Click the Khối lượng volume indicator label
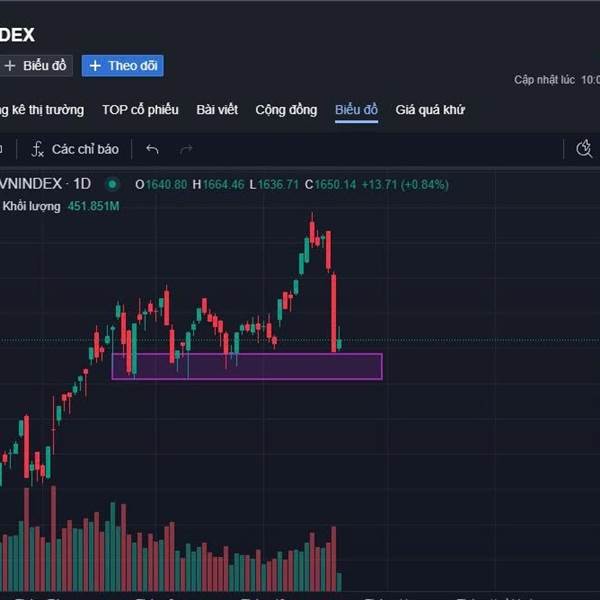The height and width of the screenshot is (600, 600). [x=32, y=206]
